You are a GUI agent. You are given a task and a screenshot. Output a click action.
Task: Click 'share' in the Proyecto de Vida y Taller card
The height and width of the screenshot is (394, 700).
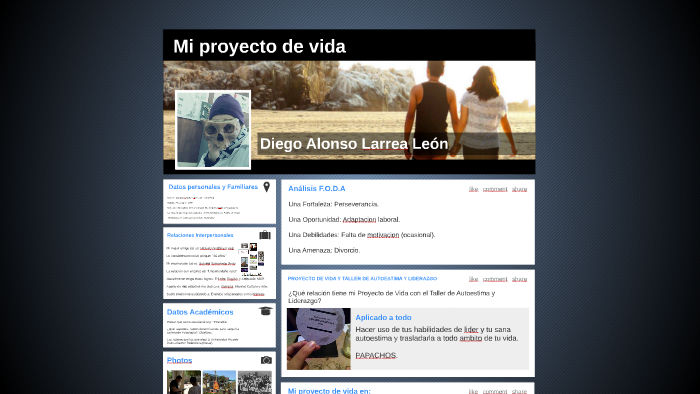519,279
